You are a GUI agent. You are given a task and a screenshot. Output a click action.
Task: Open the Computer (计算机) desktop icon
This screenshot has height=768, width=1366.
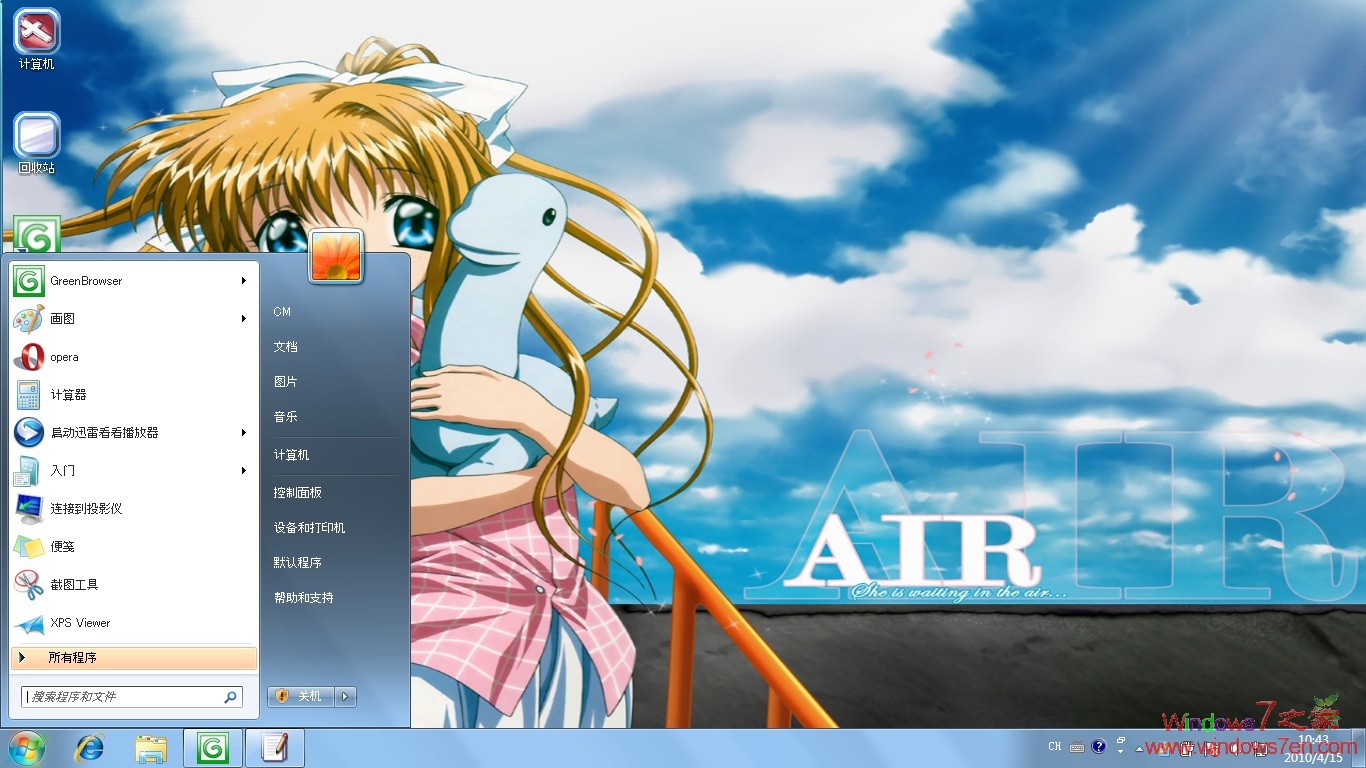tap(37, 40)
